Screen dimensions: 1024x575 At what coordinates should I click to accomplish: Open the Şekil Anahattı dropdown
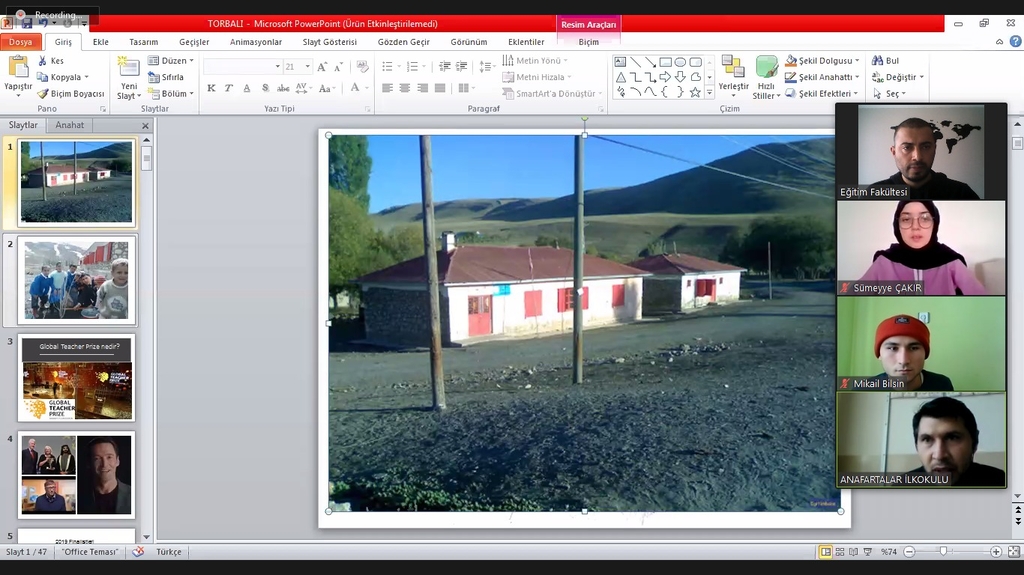(x=857, y=77)
